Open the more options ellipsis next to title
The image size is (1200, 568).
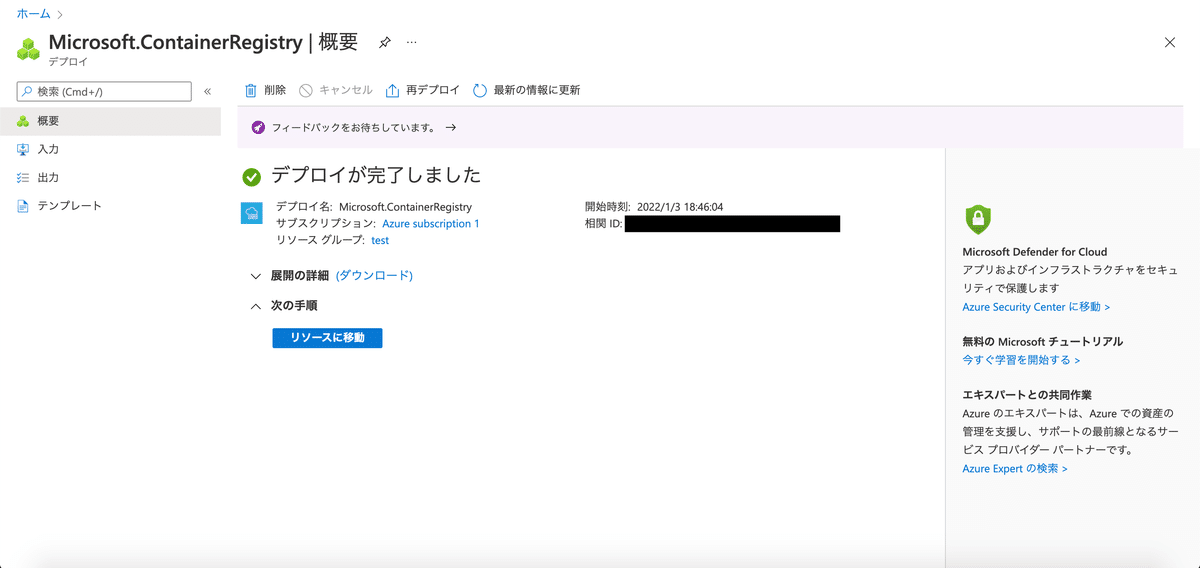[x=411, y=43]
